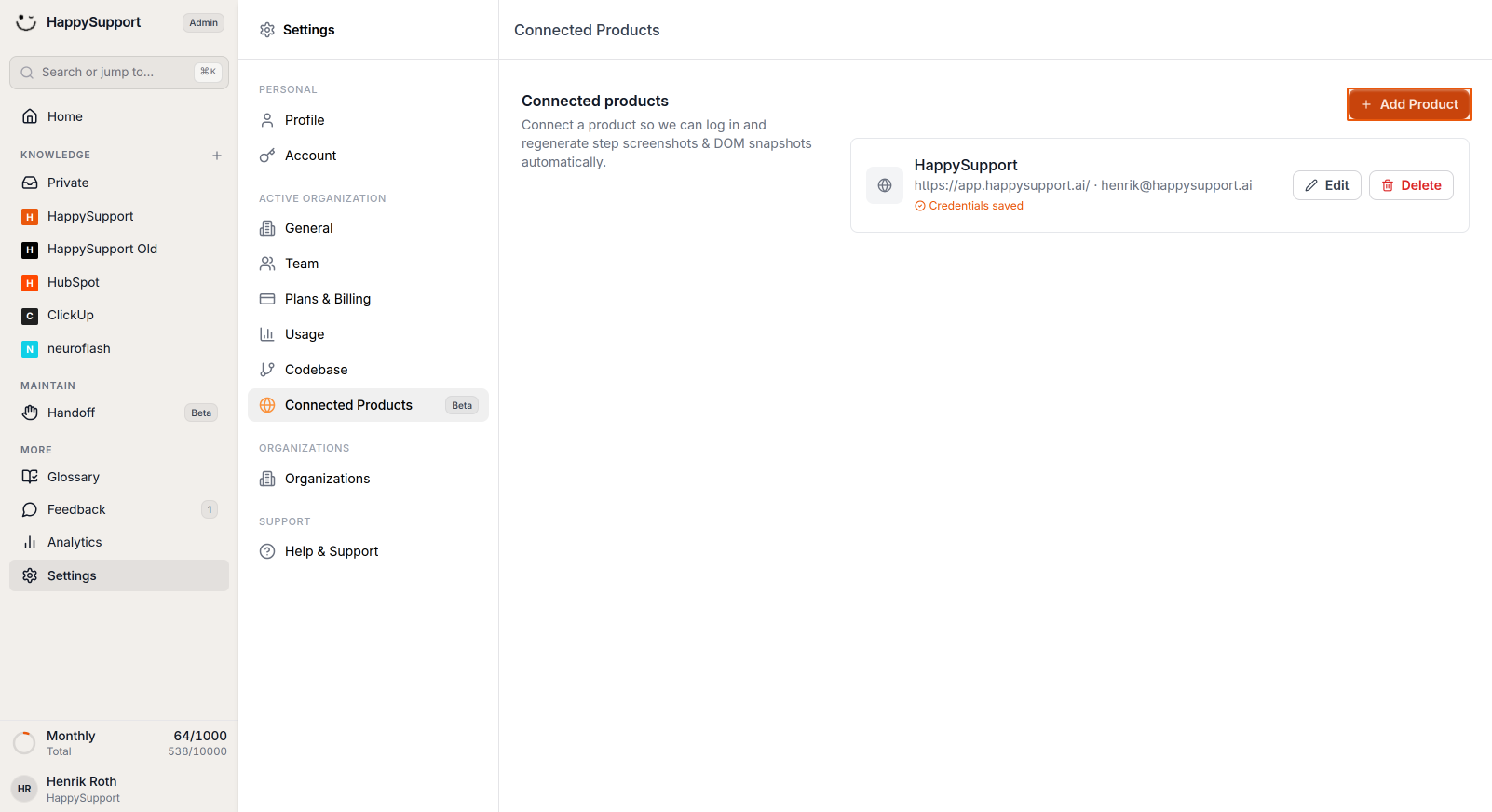Click the plus icon next to Knowledge

[x=217, y=156]
